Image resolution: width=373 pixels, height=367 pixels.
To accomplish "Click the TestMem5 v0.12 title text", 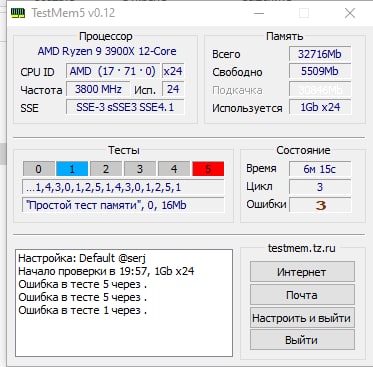I will (73, 13).
